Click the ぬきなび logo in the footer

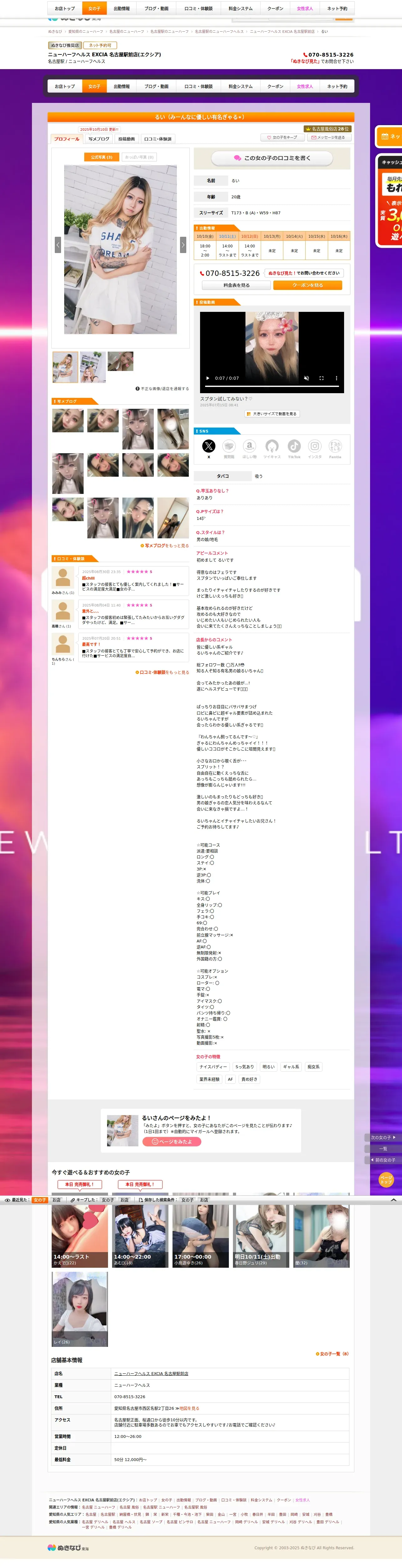pos(68,1547)
